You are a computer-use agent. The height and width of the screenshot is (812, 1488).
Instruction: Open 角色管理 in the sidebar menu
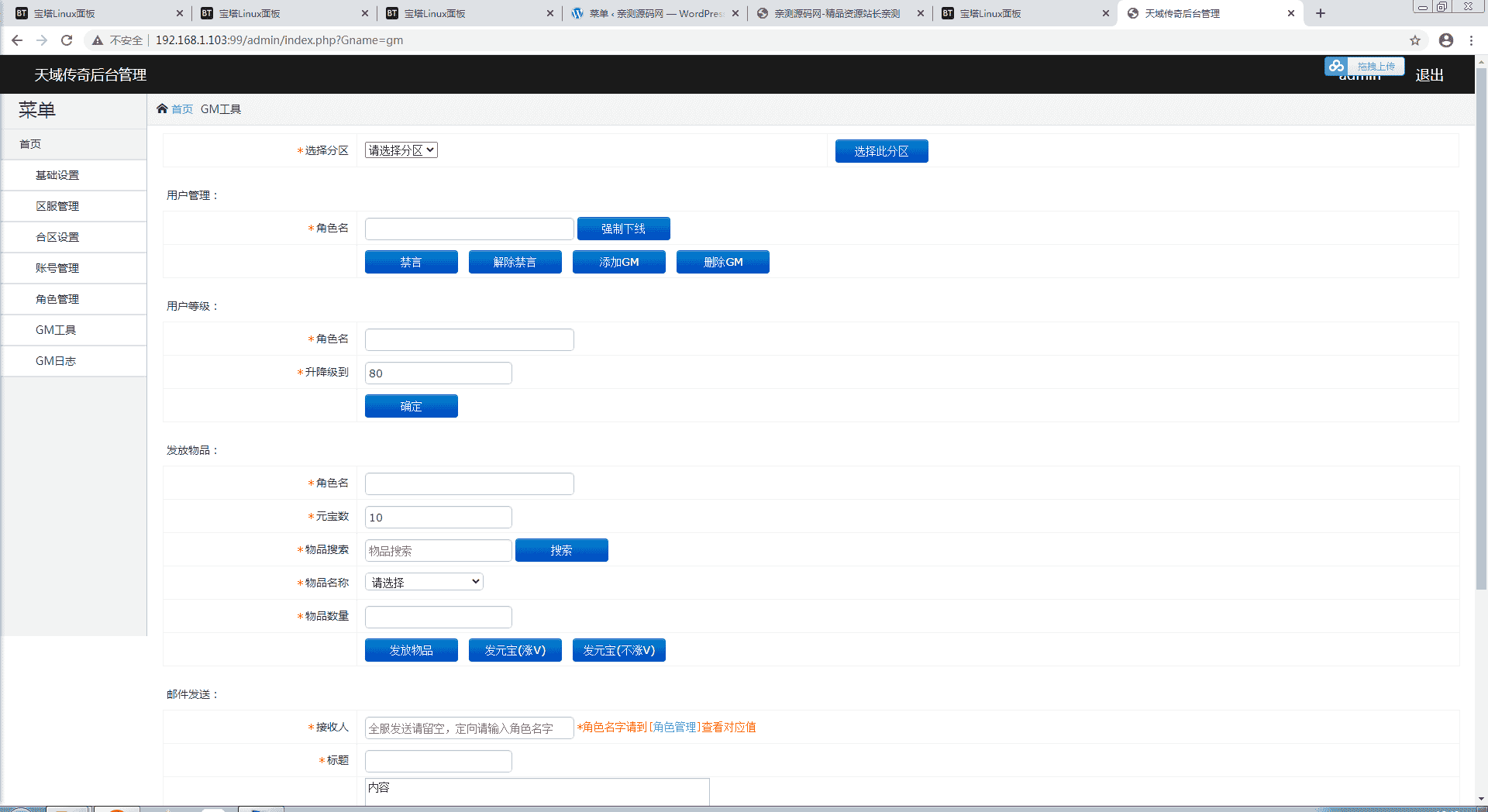point(57,299)
